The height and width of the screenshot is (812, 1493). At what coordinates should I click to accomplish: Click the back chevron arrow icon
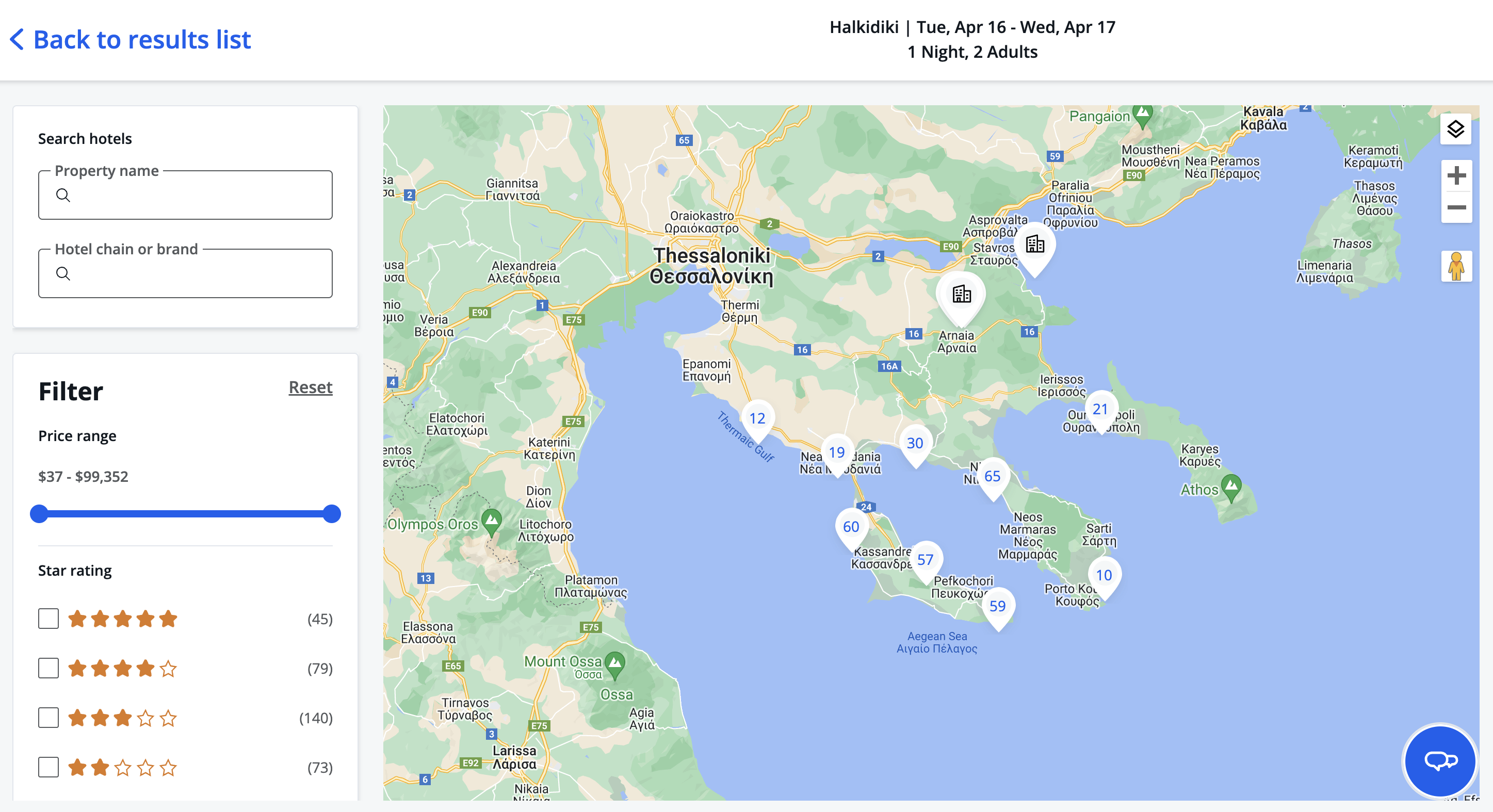pyautogui.click(x=17, y=39)
